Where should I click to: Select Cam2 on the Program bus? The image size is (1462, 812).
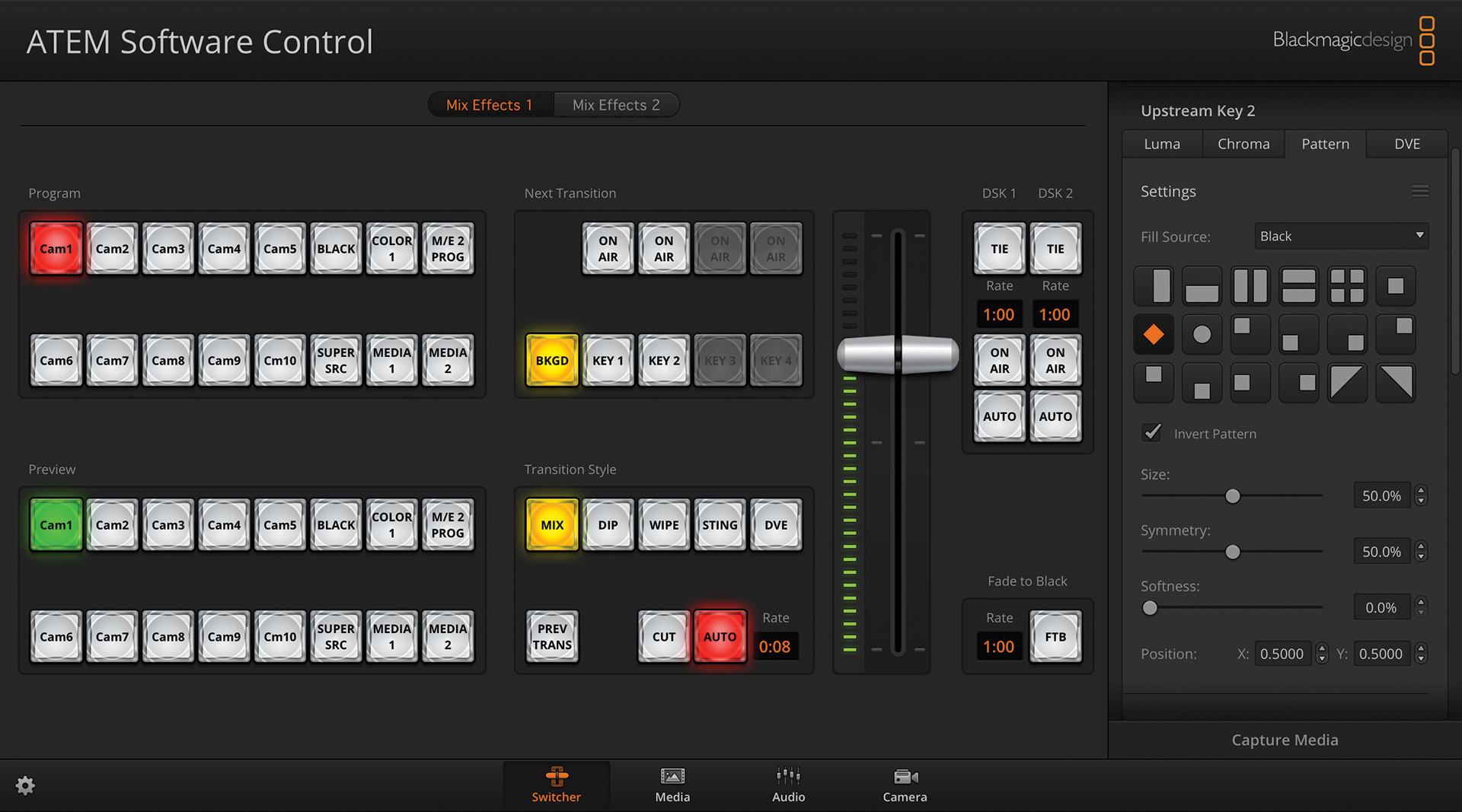[x=112, y=249]
